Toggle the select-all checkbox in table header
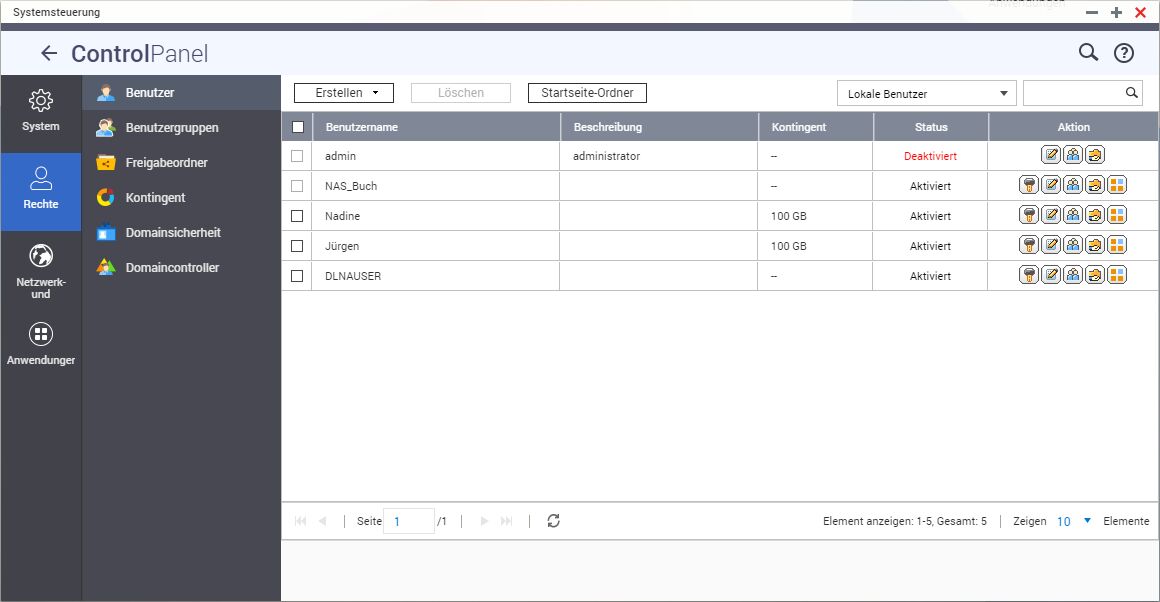This screenshot has height=602, width=1160. 297,127
